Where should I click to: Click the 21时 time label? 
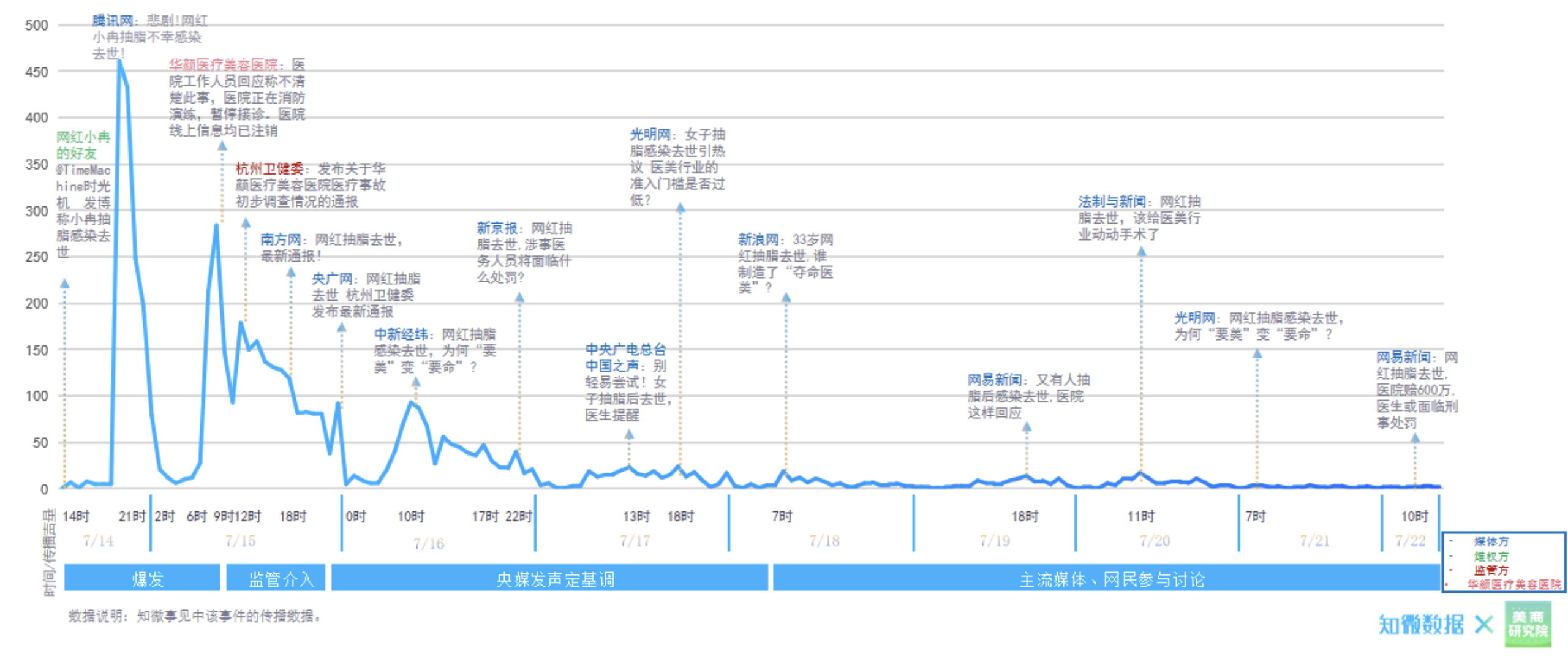(132, 516)
